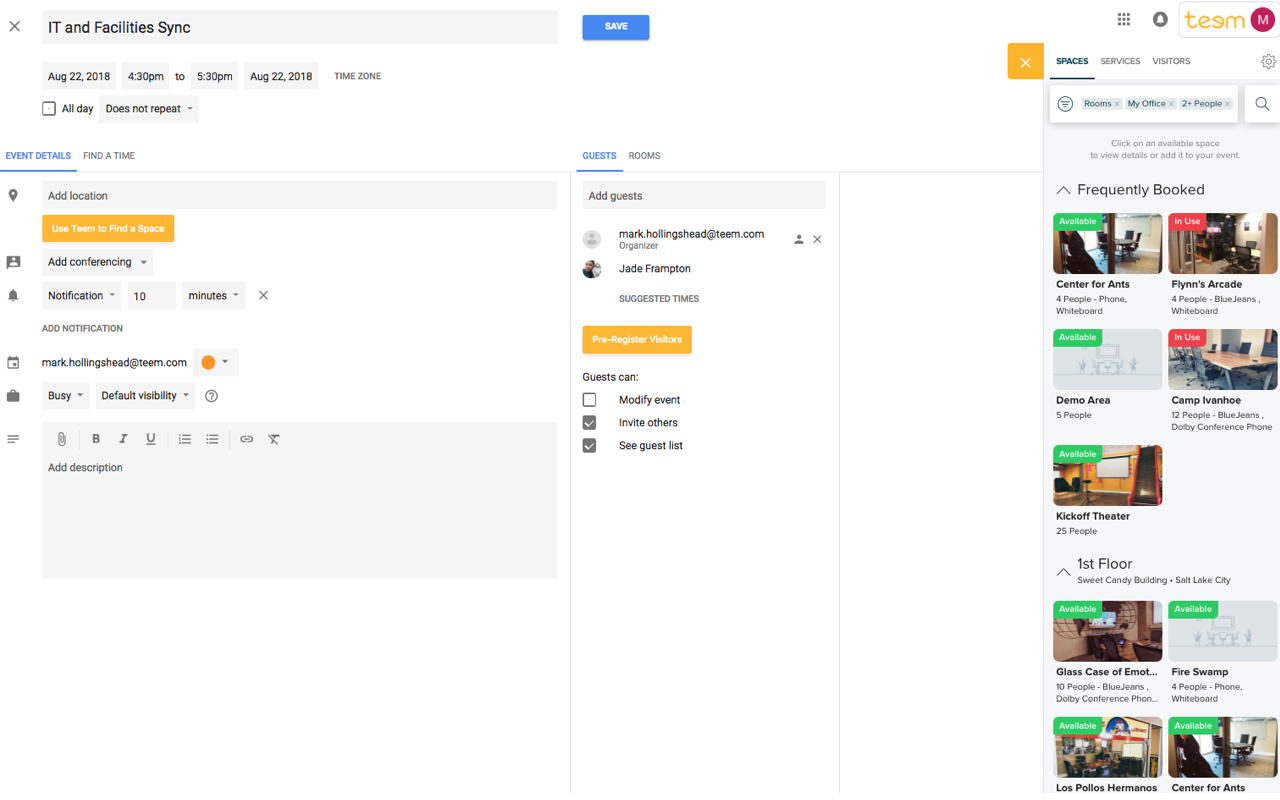Image resolution: width=1280 pixels, height=800 pixels.
Task: Click the blue Save button
Action: 616,27
